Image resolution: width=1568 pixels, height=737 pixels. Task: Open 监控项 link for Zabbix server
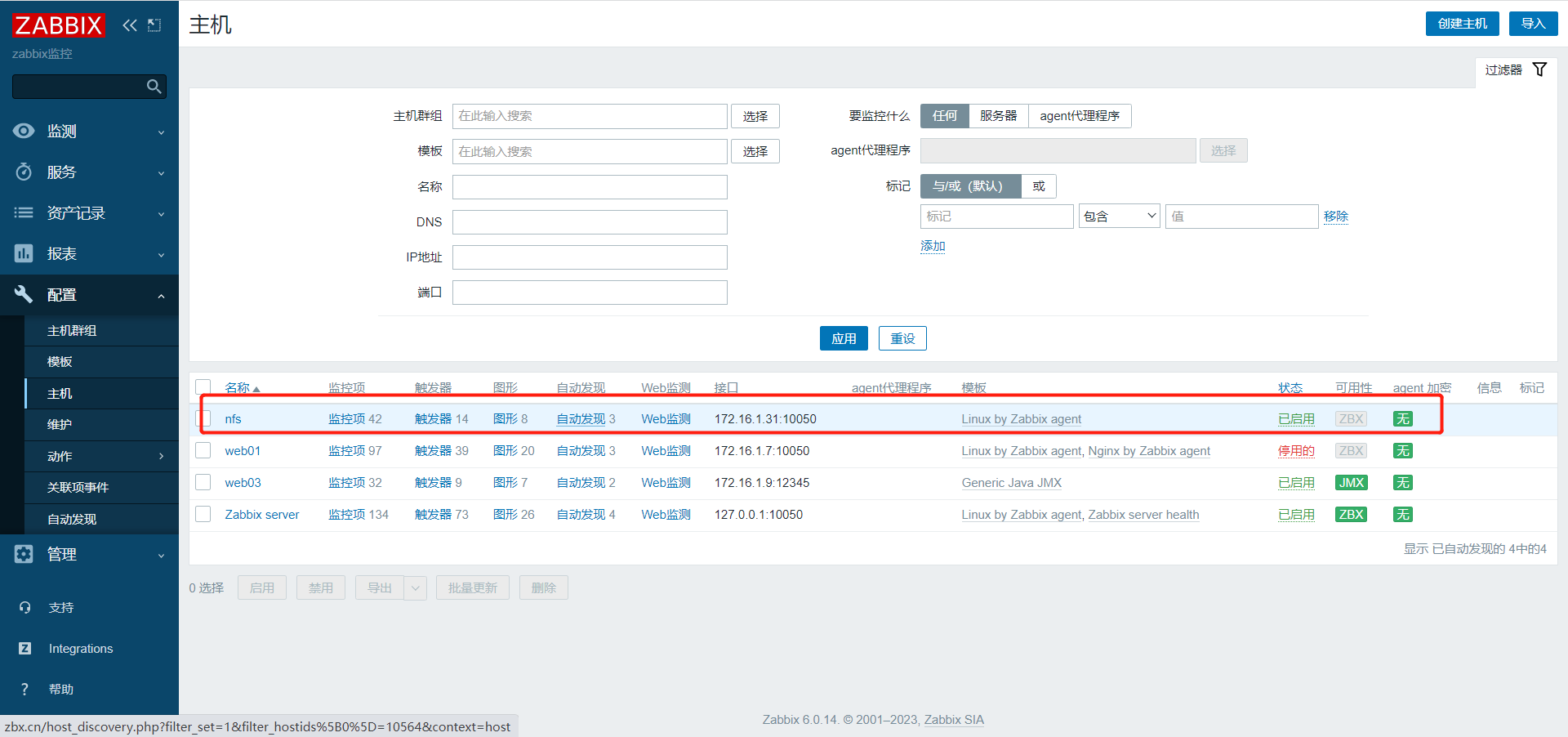coord(346,515)
